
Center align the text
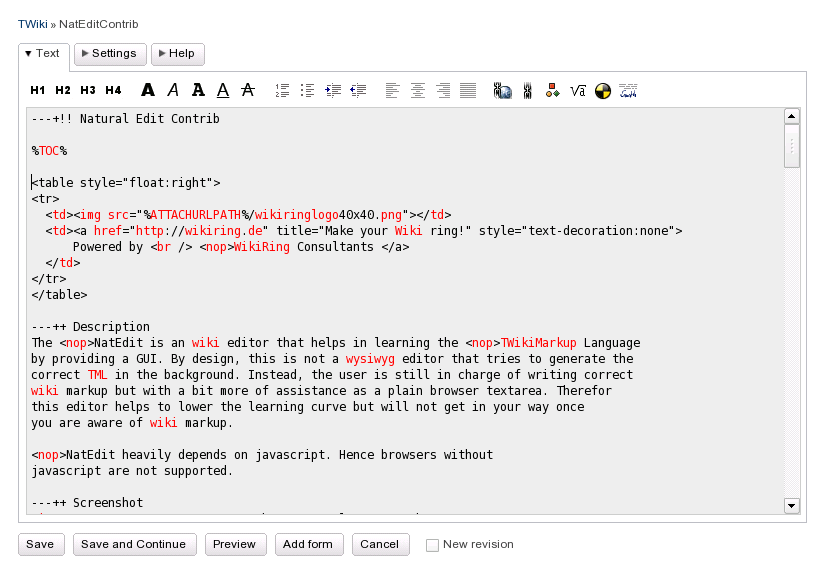coord(418,90)
